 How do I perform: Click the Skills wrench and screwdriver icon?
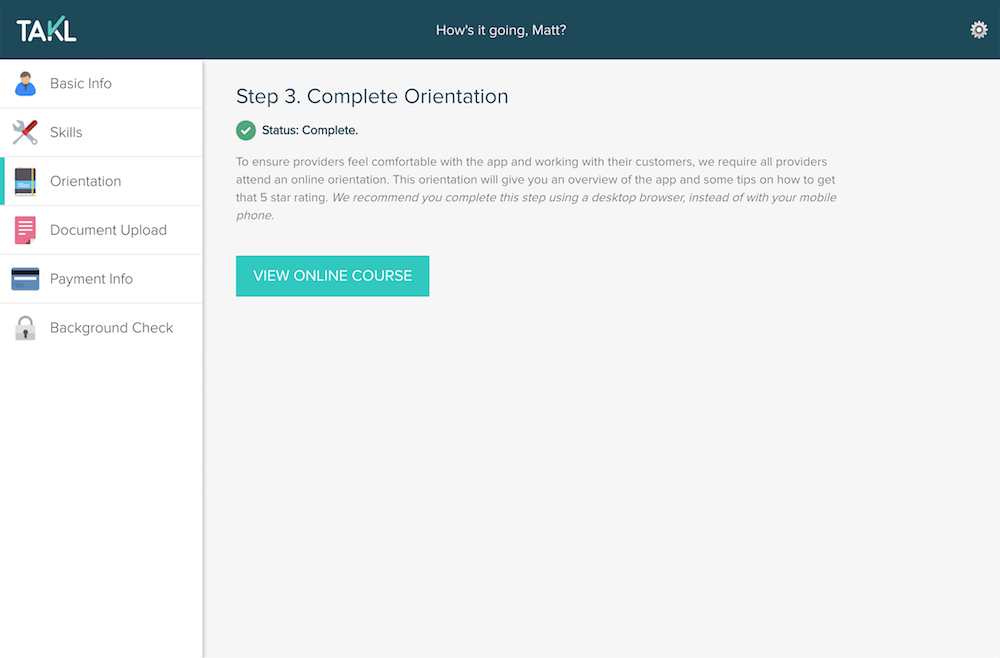click(25, 132)
